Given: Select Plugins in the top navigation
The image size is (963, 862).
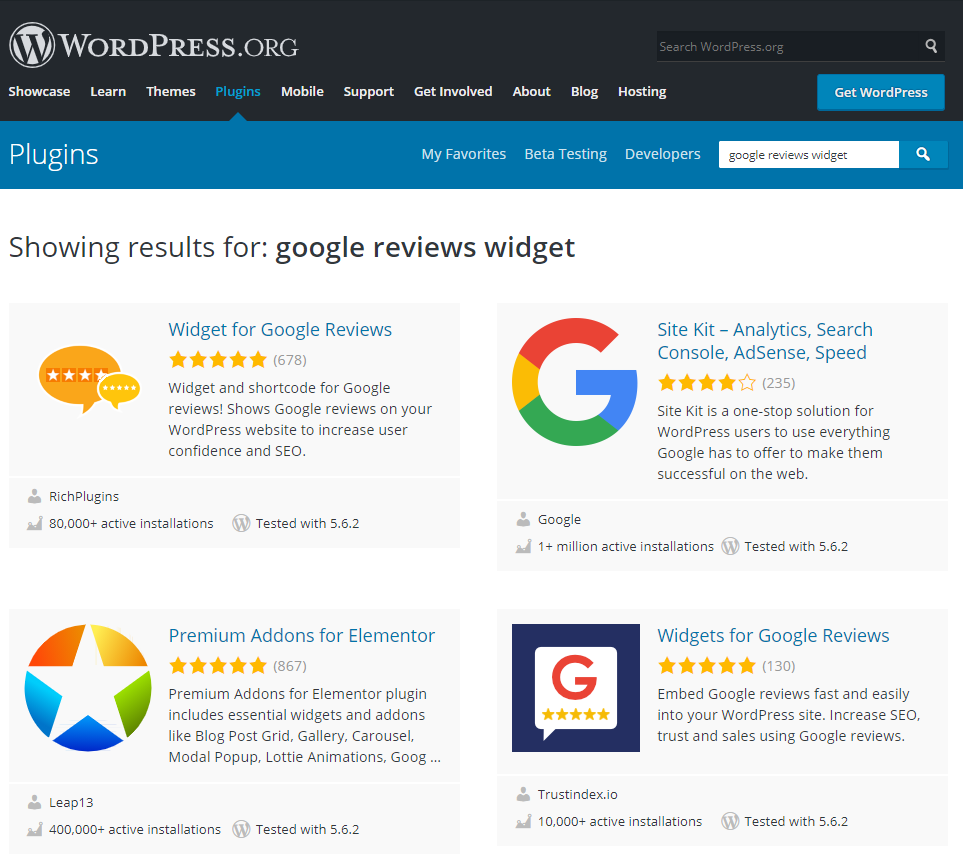Looking at the screenshot, I should point(238,91).
